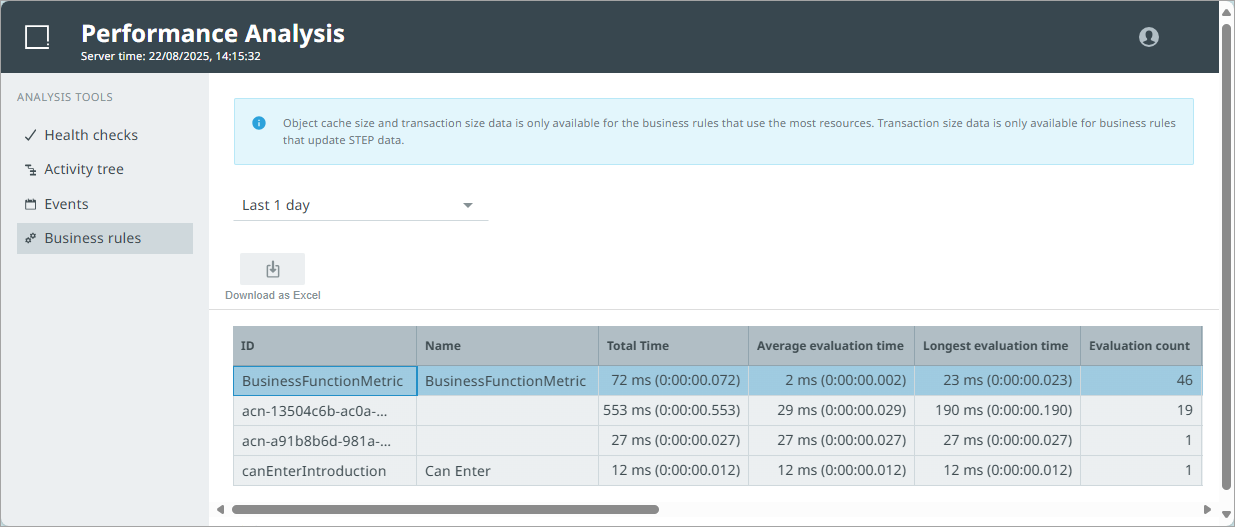Click the Download as Excel icon button
1235x527 pixels.
point(272,269)
